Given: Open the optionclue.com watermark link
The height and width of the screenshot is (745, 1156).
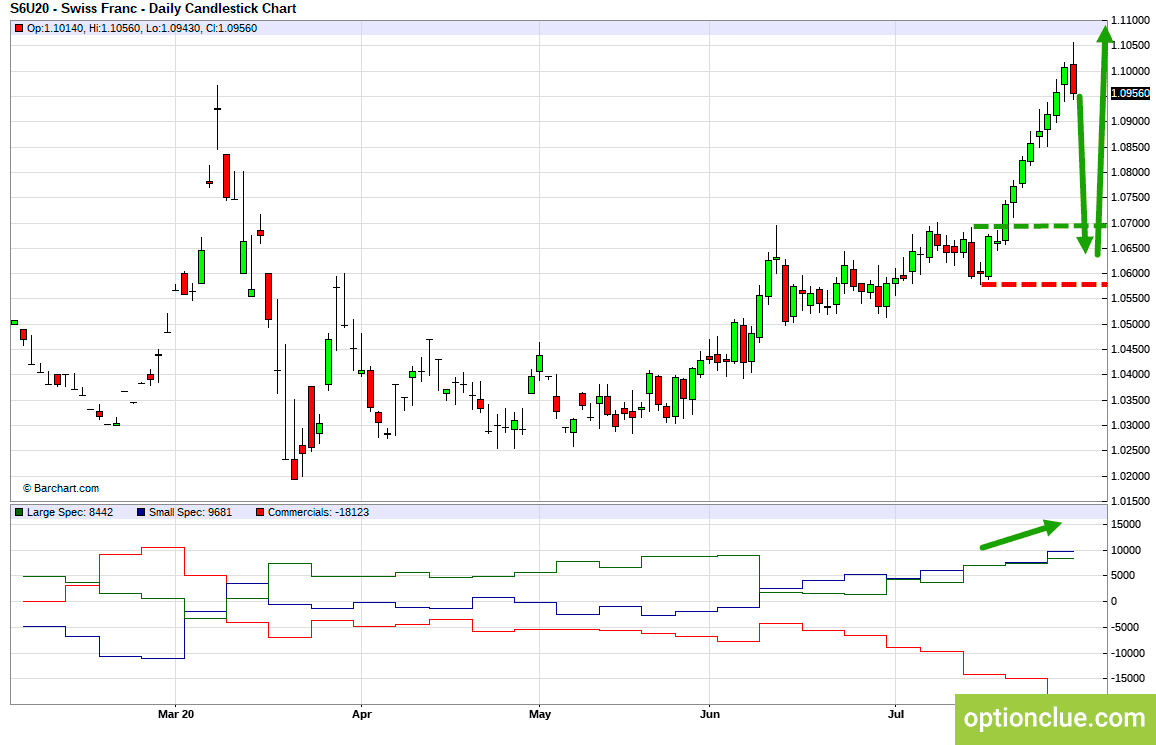Looking at the screenshot, I should tap(1055, 717).
